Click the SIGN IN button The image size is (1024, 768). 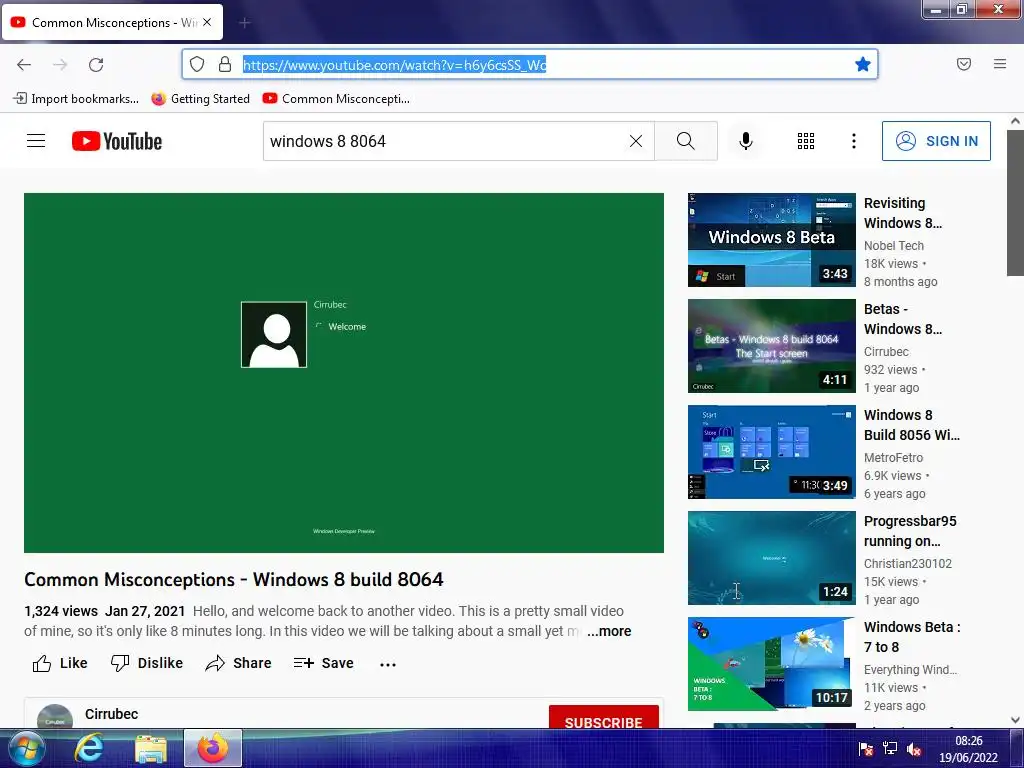[x=936, y=141]
